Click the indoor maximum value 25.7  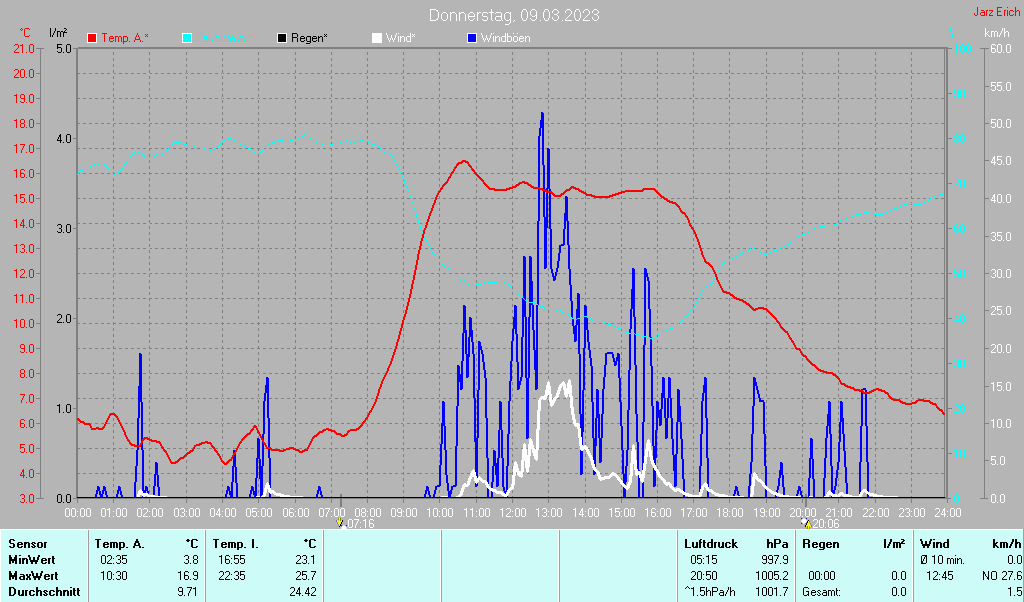[x=306, y=577]
